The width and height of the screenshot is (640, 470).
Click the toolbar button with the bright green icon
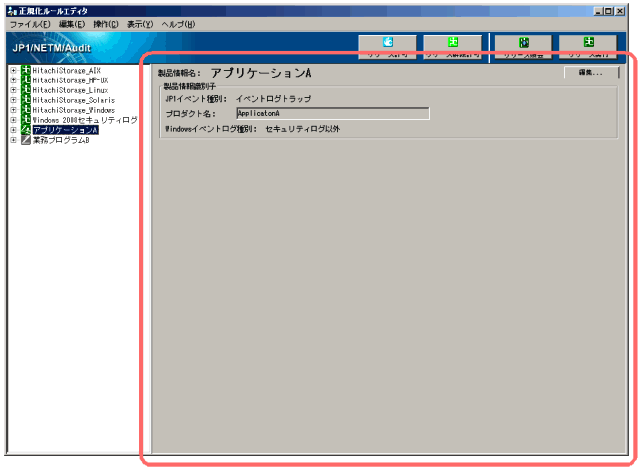pyautogui.click(x=453, y=47)
